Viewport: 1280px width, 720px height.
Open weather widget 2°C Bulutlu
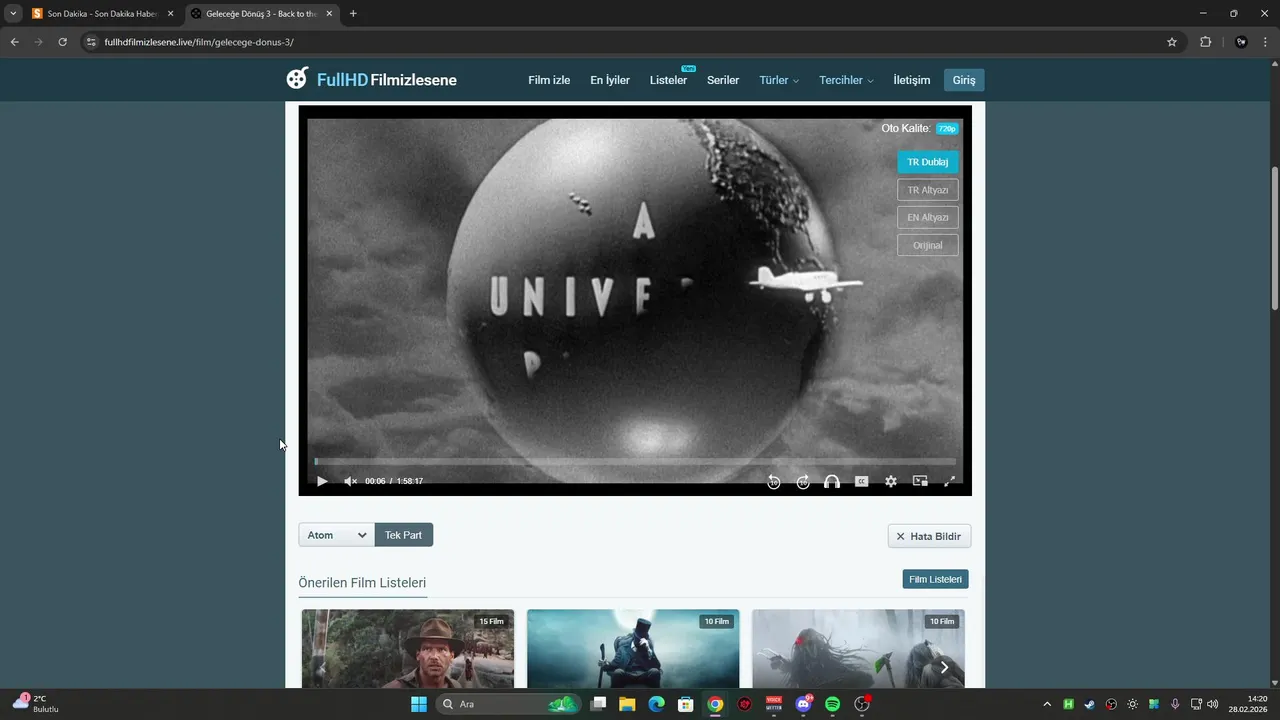coord(36,703)
